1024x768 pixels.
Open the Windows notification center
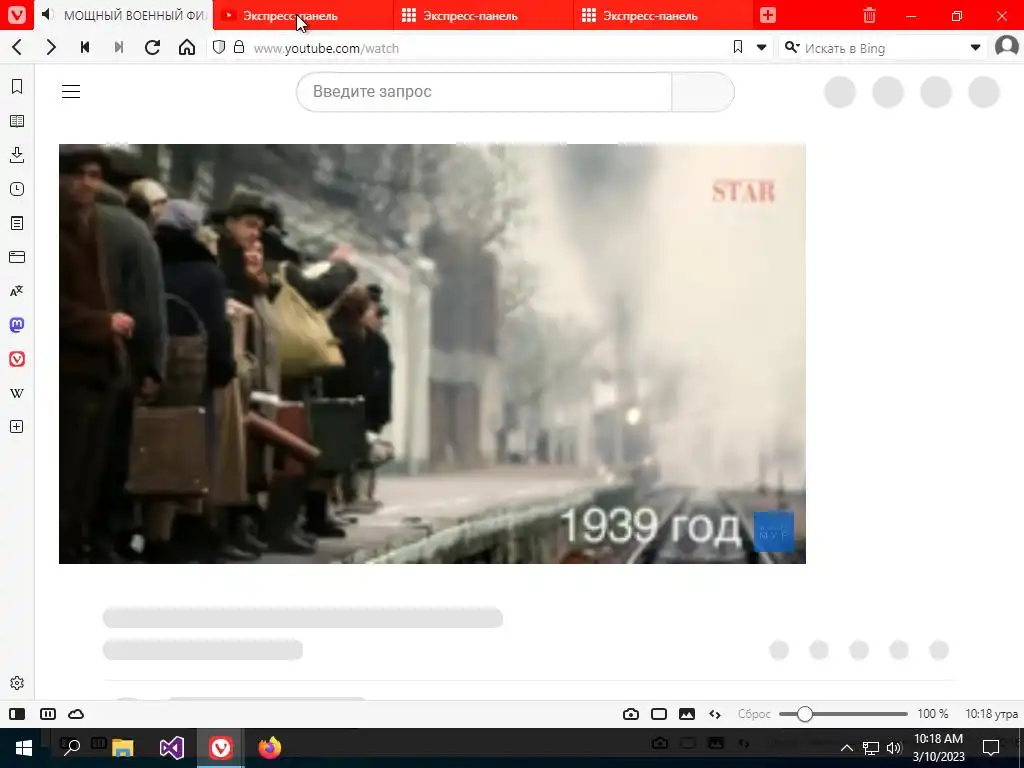[x=991, y=748]
